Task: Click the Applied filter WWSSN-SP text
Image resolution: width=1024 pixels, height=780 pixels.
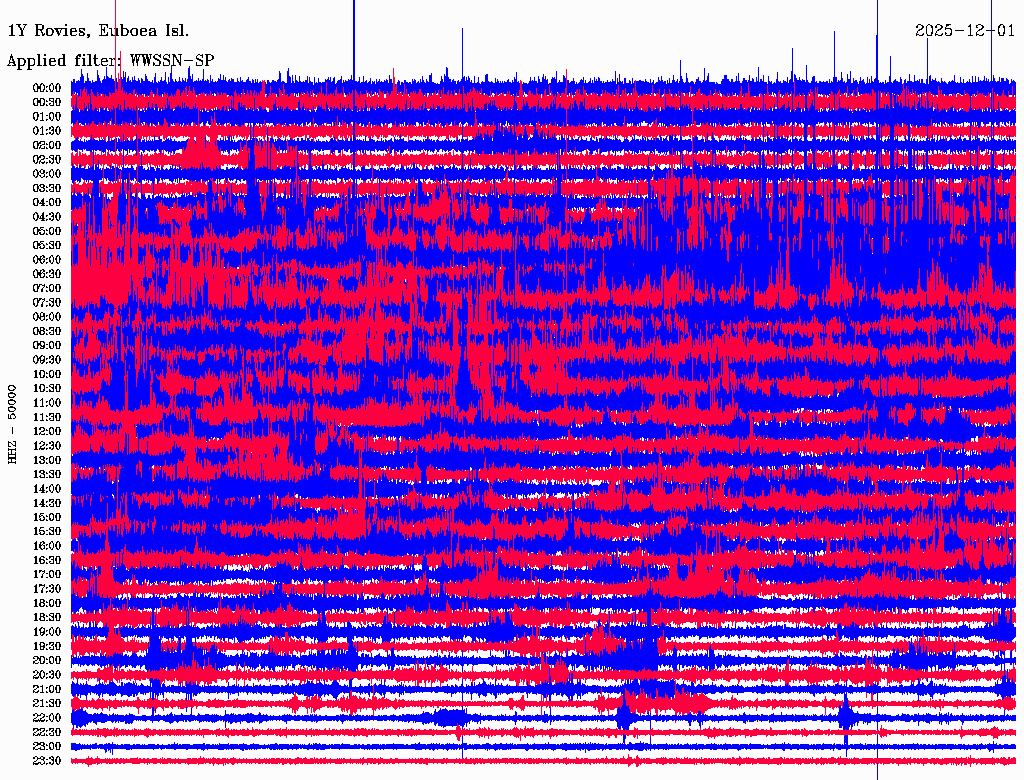Action: [110, 61]
